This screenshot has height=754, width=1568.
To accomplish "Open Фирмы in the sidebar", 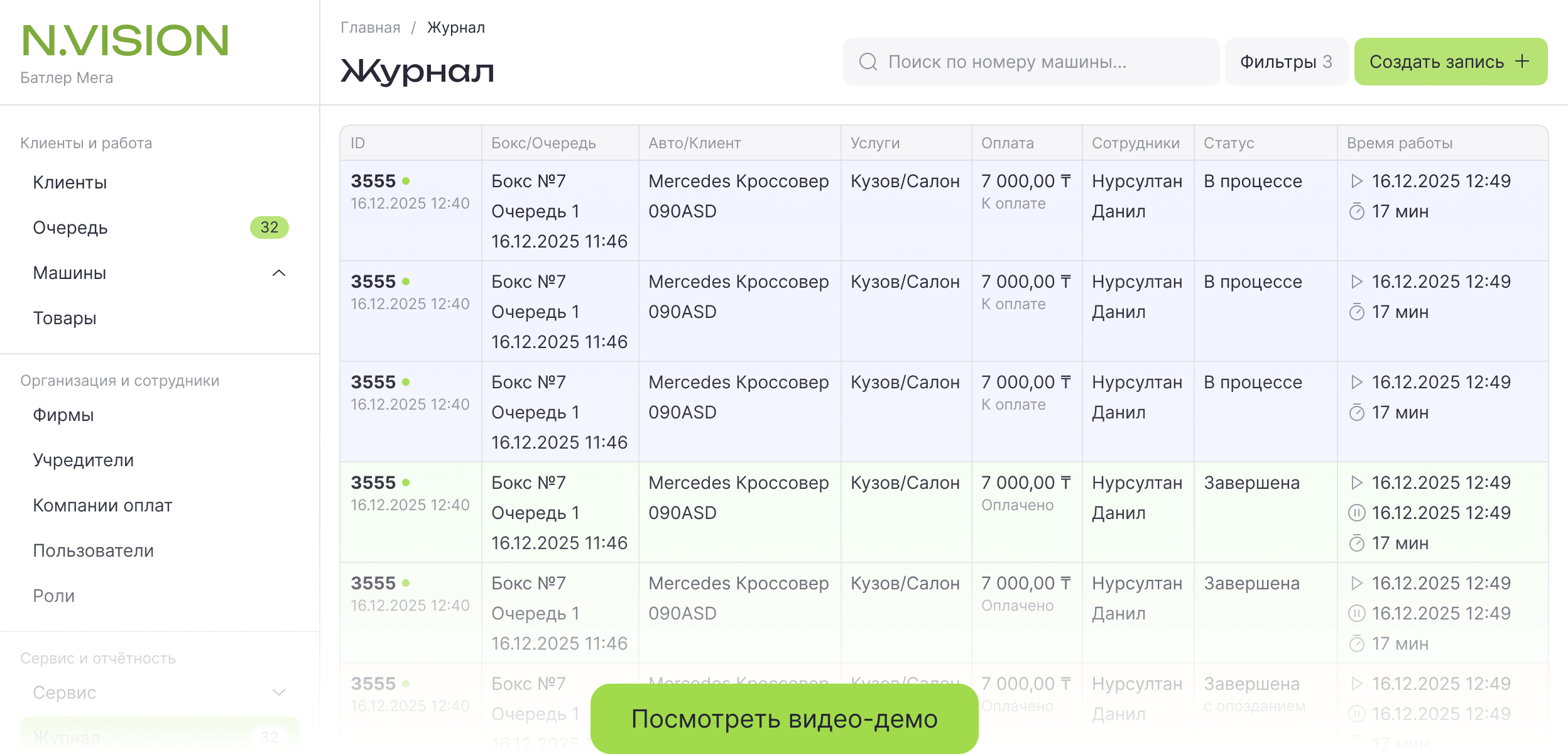I will coord(63,415).
